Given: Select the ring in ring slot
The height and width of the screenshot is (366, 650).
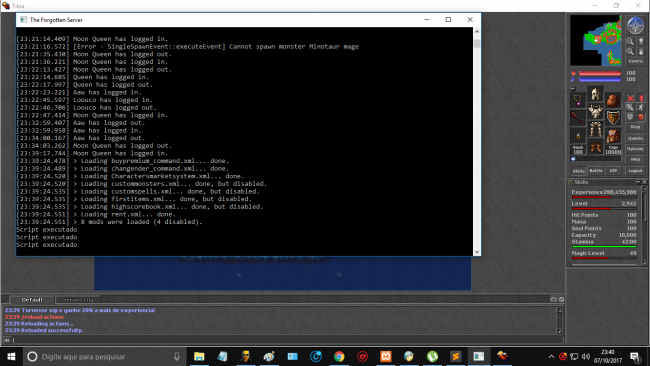Looking at the screenshot, I should (578, 136).
